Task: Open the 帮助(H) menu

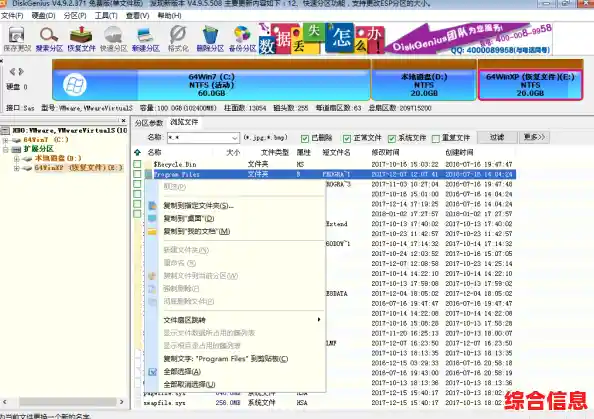Action: coord(169,16)
